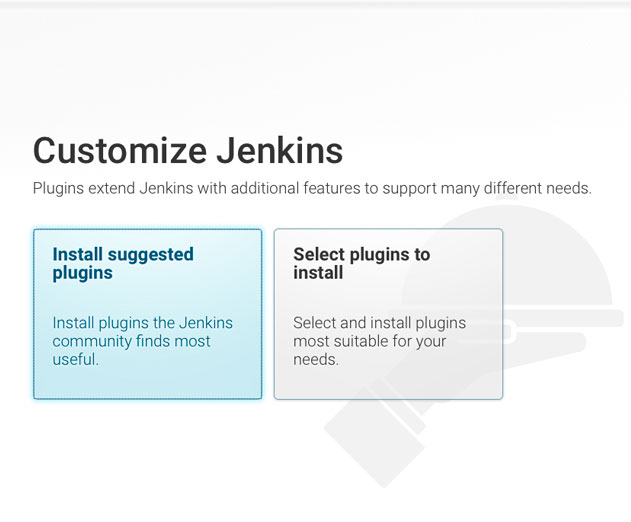
Task: Click the bold word 'plugins' under Install suggested
Action: 82,273
